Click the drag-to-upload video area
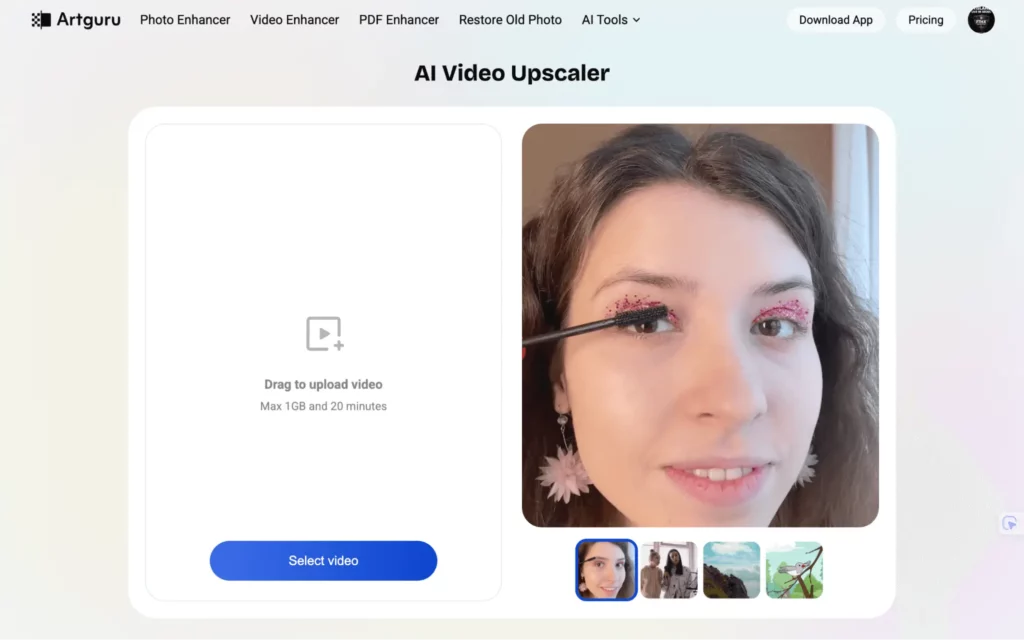1024x640 pixels. click(323, 384)
